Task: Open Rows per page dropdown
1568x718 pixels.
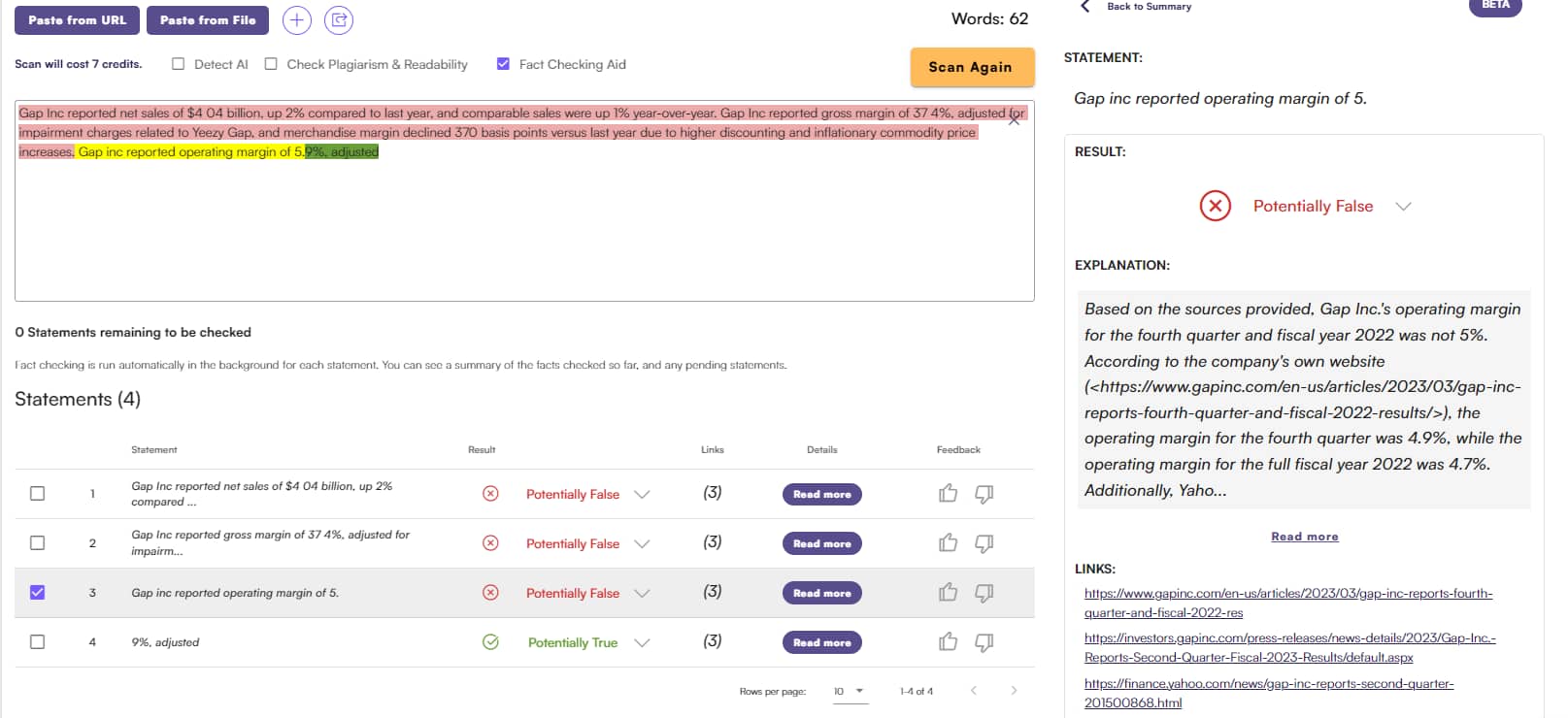Action: [850, 691]
